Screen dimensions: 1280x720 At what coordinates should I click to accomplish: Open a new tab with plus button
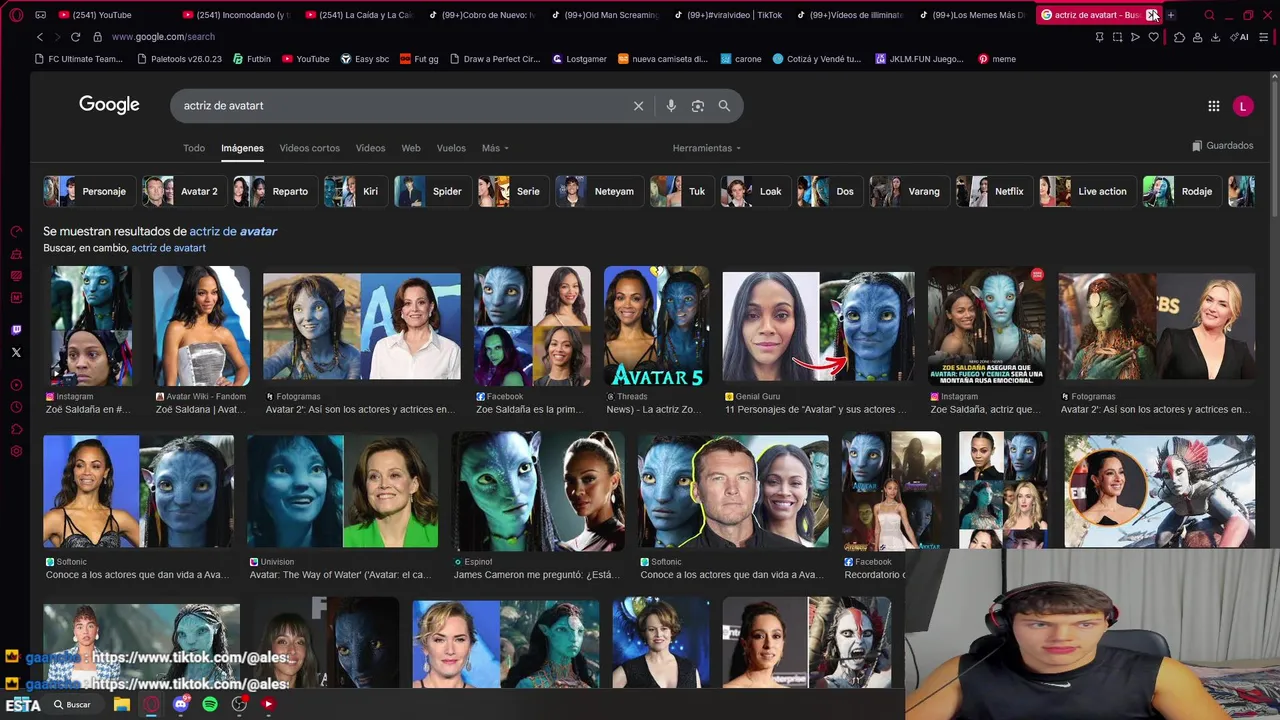pos(1171,15)
